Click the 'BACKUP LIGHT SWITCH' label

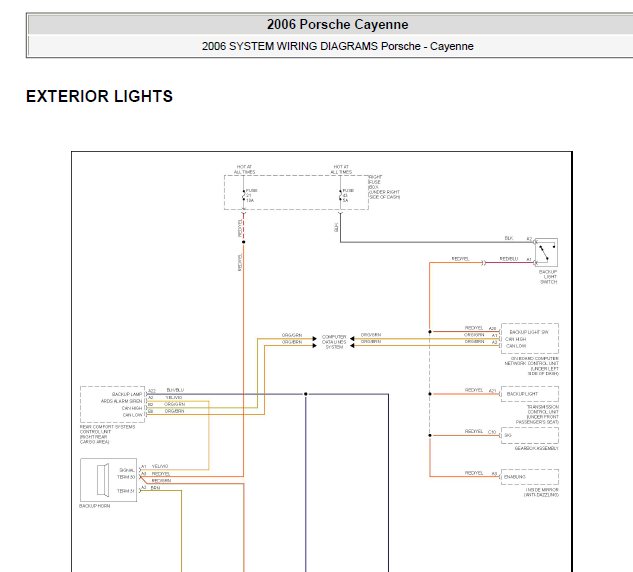[x=548, y=277]
